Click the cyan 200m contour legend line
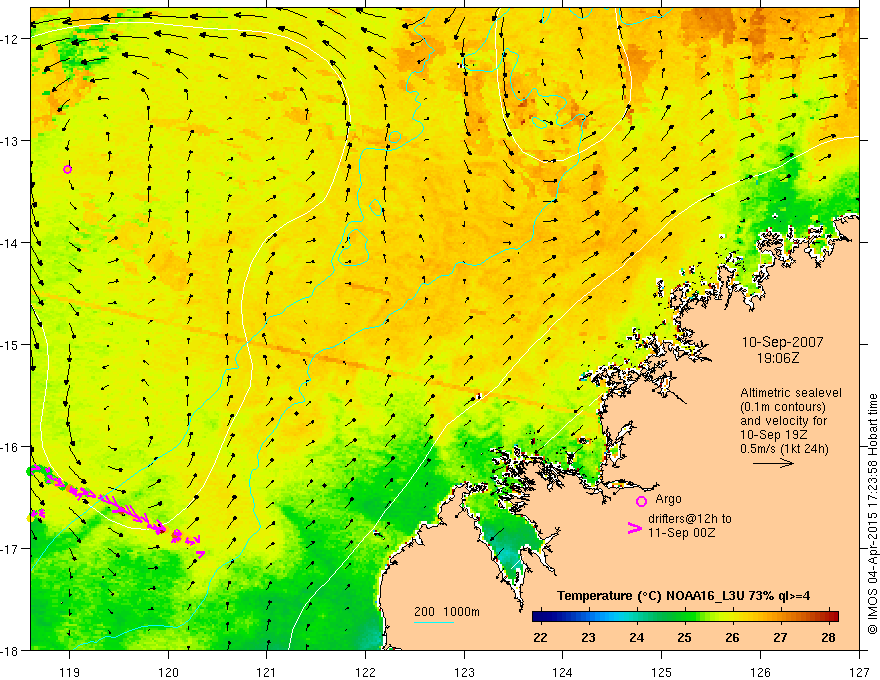Screen dimensions: 880x680 [x=434, y=622]
